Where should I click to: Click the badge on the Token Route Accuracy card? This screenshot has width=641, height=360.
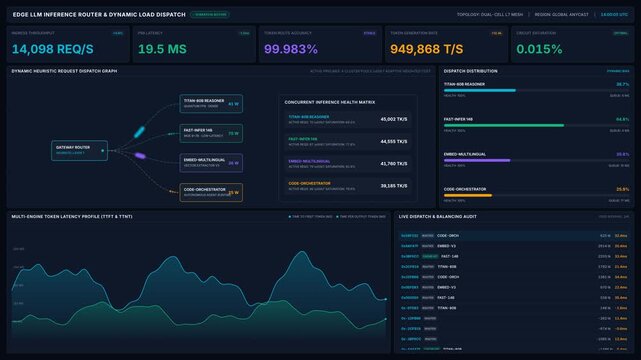click(370, 33)
